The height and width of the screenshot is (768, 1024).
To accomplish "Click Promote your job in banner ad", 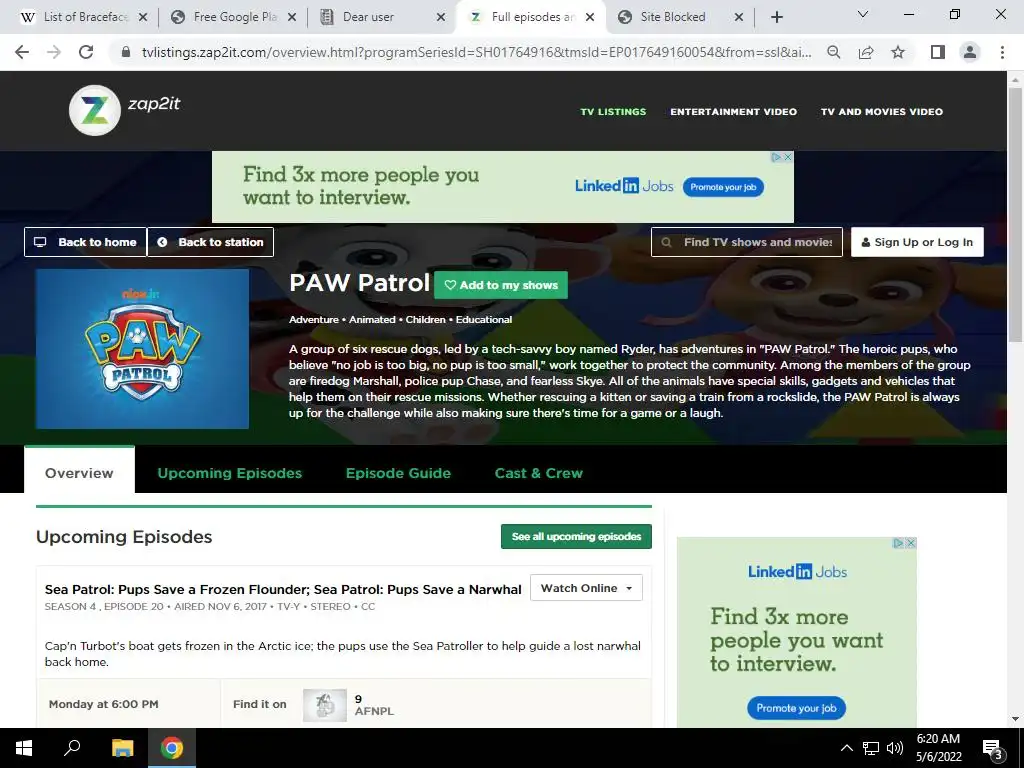I will (723, 187).
